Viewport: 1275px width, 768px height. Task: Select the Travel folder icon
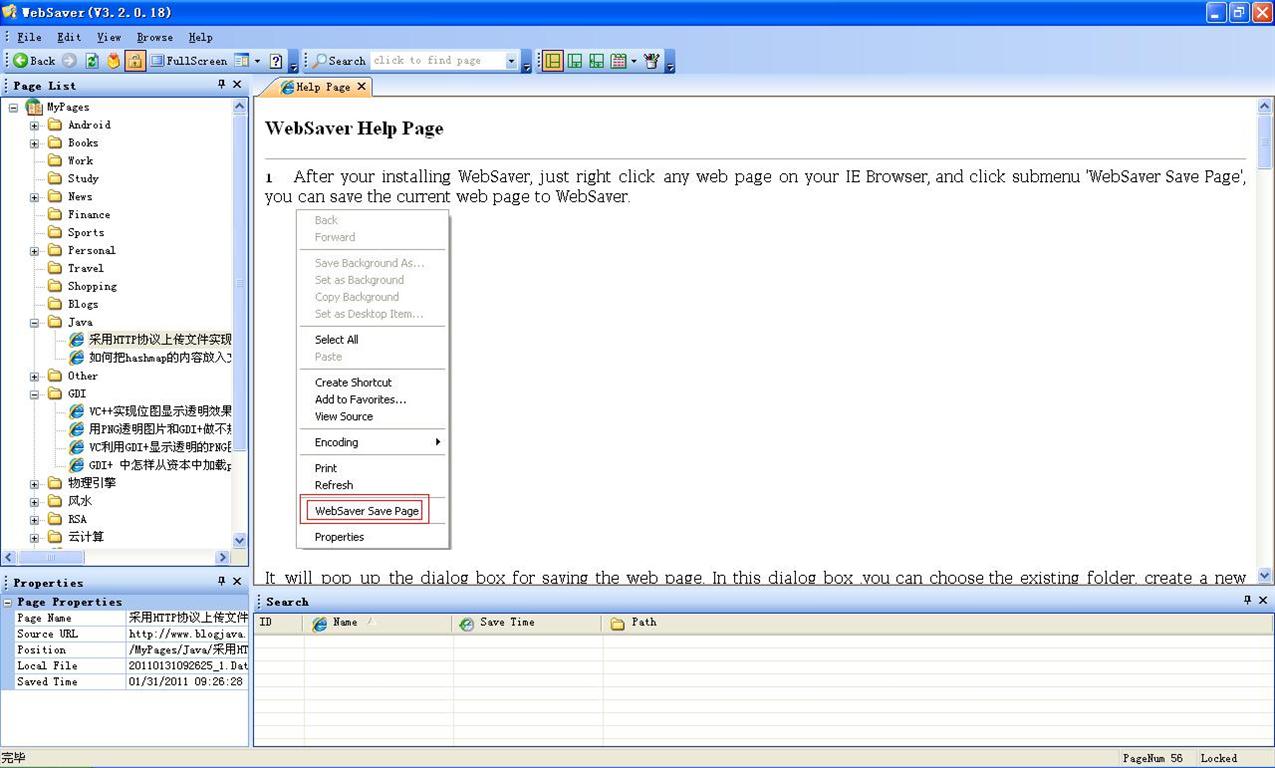[55, 269]
